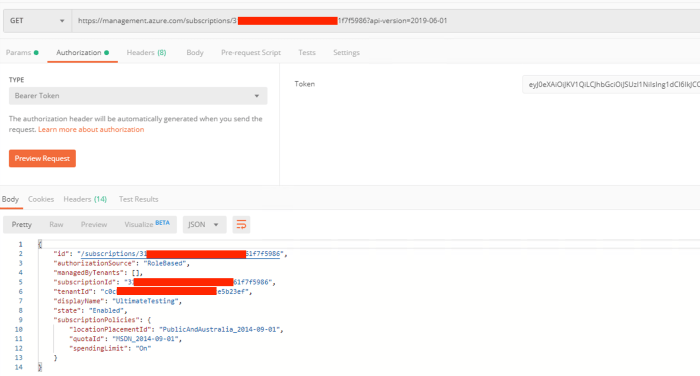Choose the Raw view mode
The image size is (700, 376).
(x=56, y=225)
